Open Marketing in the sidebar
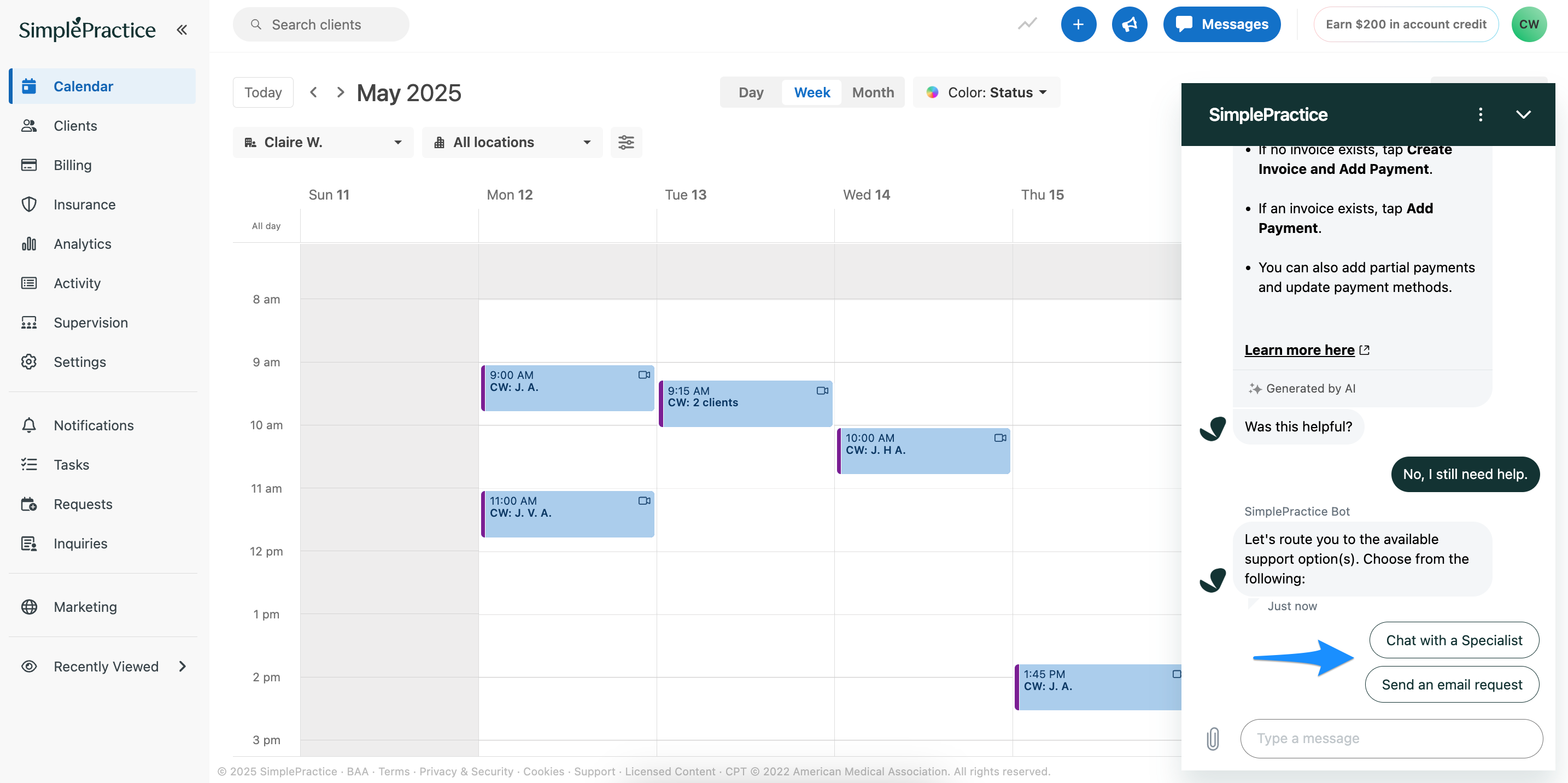Screen dimensions: 1568x783 click(x=102, y=606)
